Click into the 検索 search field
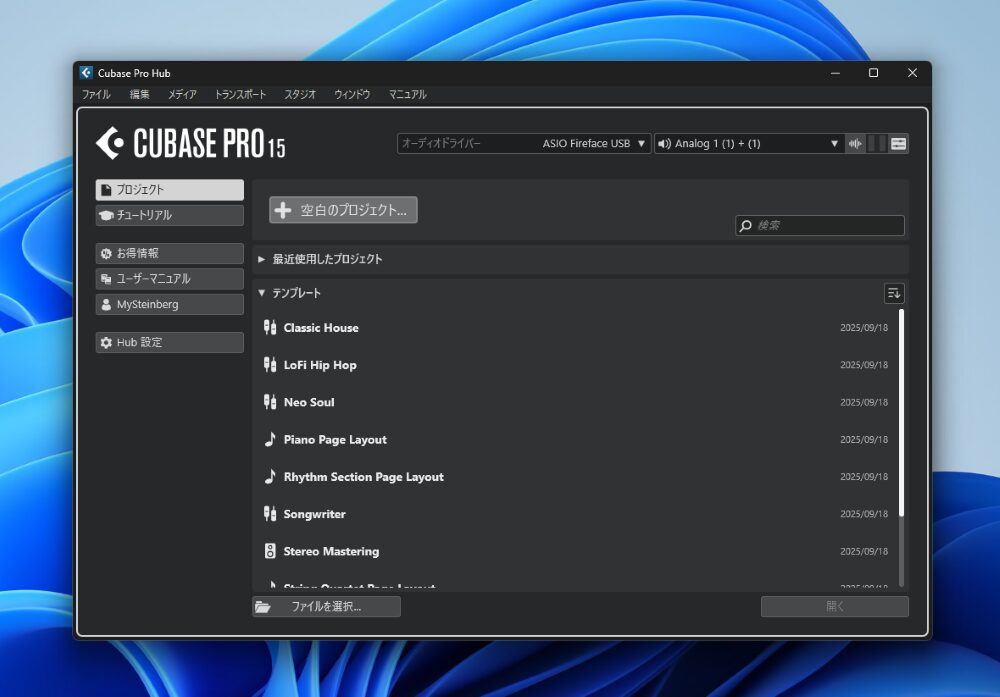1000x697 pixels. point(826,226)
